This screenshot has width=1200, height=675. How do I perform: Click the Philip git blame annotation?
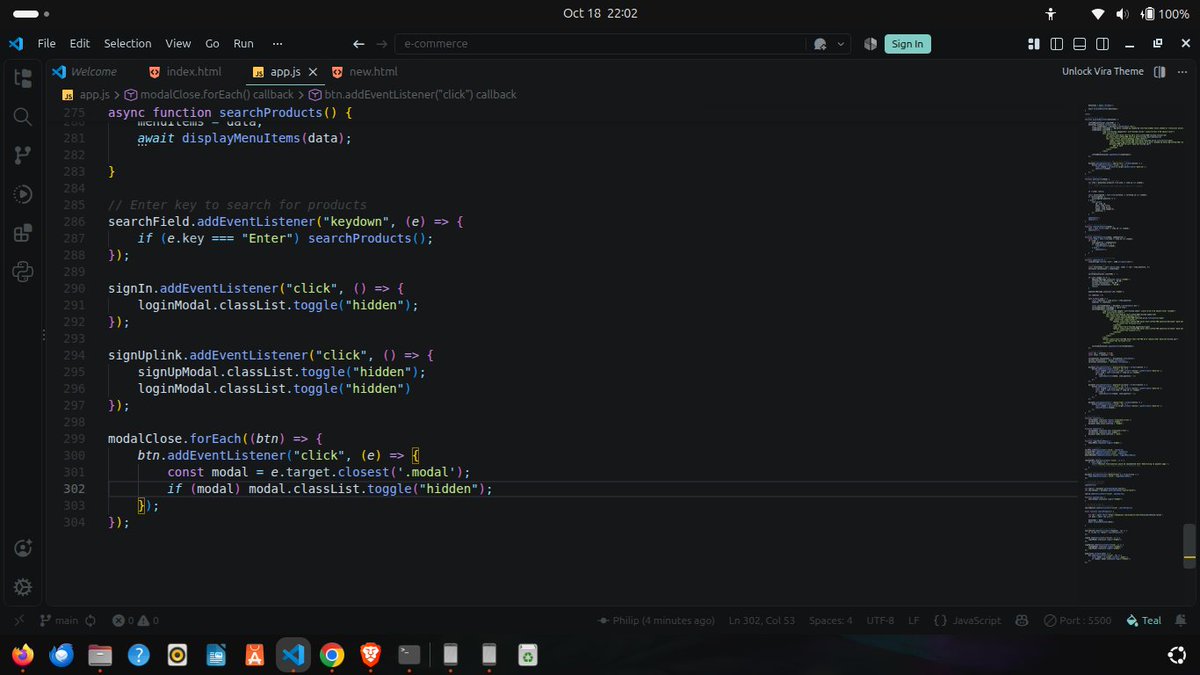656,620
